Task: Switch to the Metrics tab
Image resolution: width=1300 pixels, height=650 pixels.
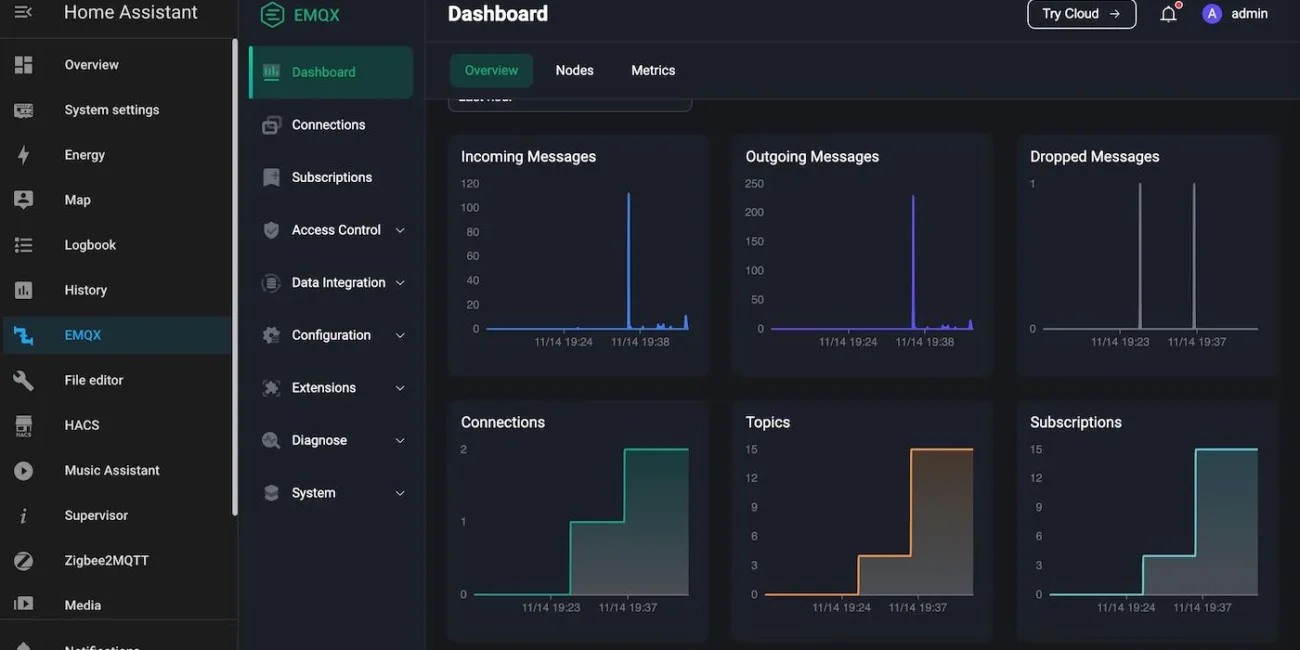Action: [653, 70]
